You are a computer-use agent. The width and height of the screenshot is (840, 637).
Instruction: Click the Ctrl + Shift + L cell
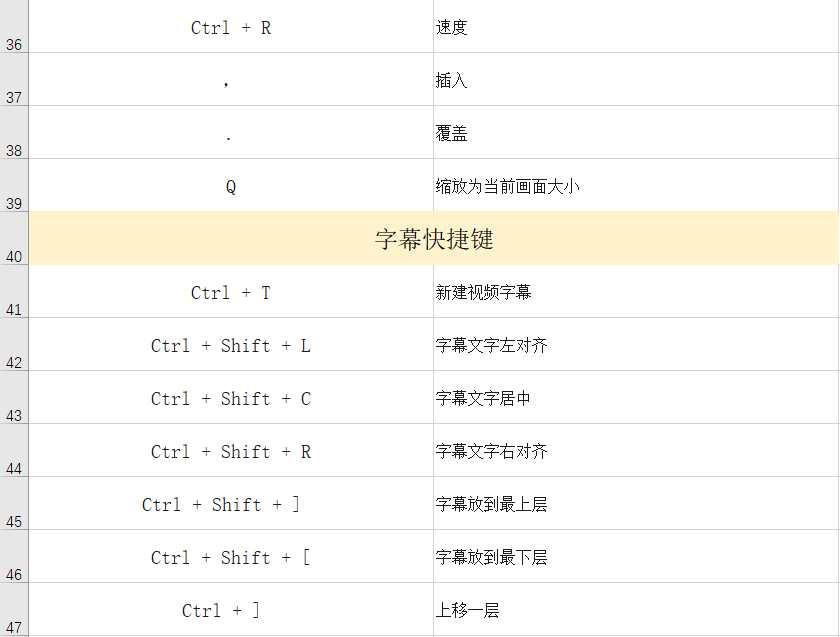coord(231,346)
